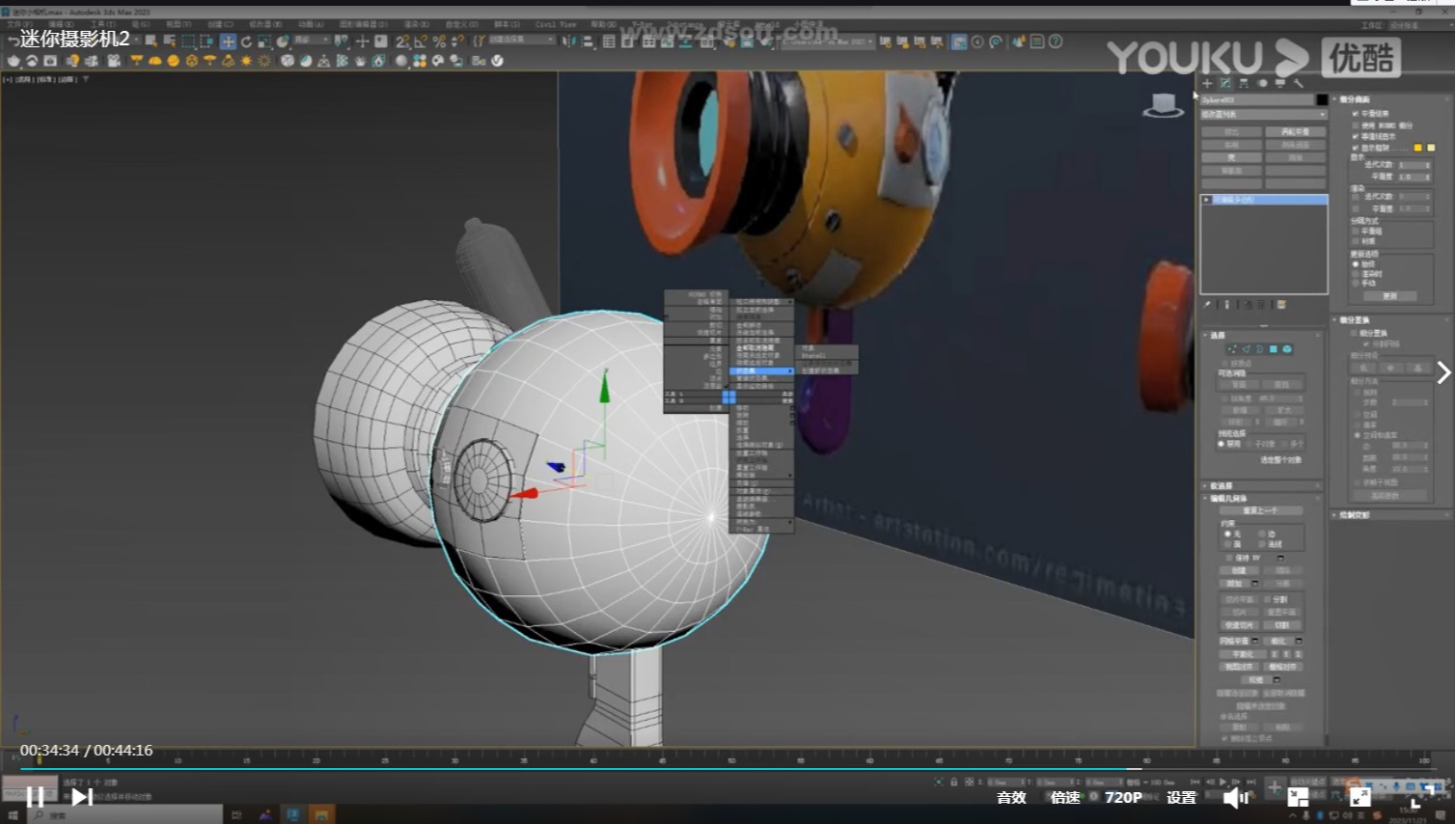Open the 设置 player settings
This screenshot has height=824, width=1456.
[x=1181, y=797]
